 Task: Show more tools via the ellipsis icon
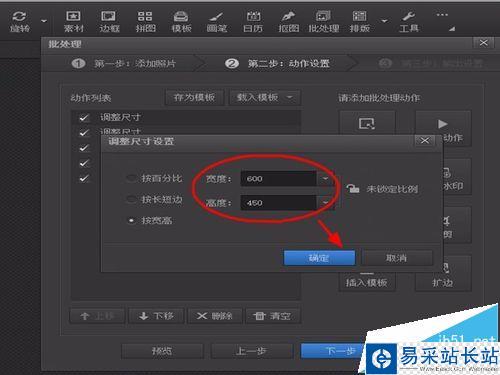pyautogui.click(x=442, y=15)
